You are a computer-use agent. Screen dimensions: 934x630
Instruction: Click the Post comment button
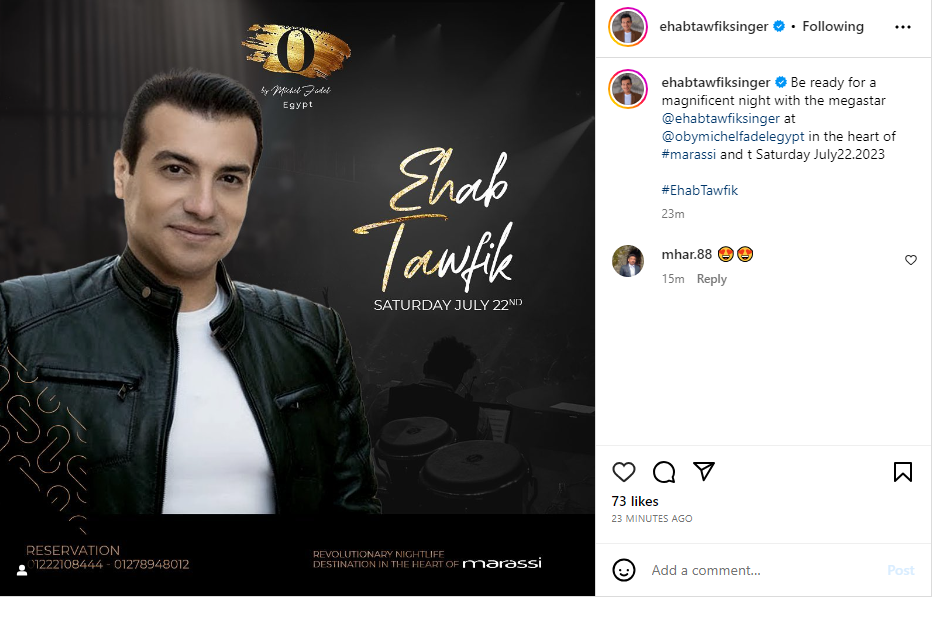[x=900, y=570]
